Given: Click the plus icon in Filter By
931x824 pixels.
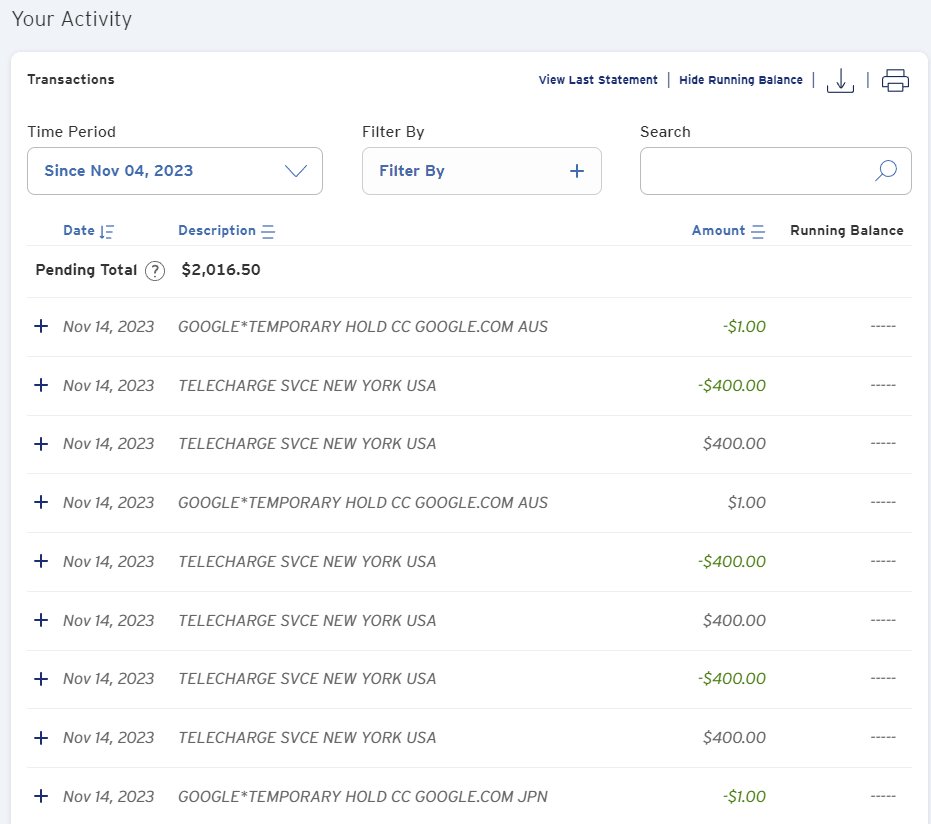Looking at the screenshot, I should coord(576,171).
